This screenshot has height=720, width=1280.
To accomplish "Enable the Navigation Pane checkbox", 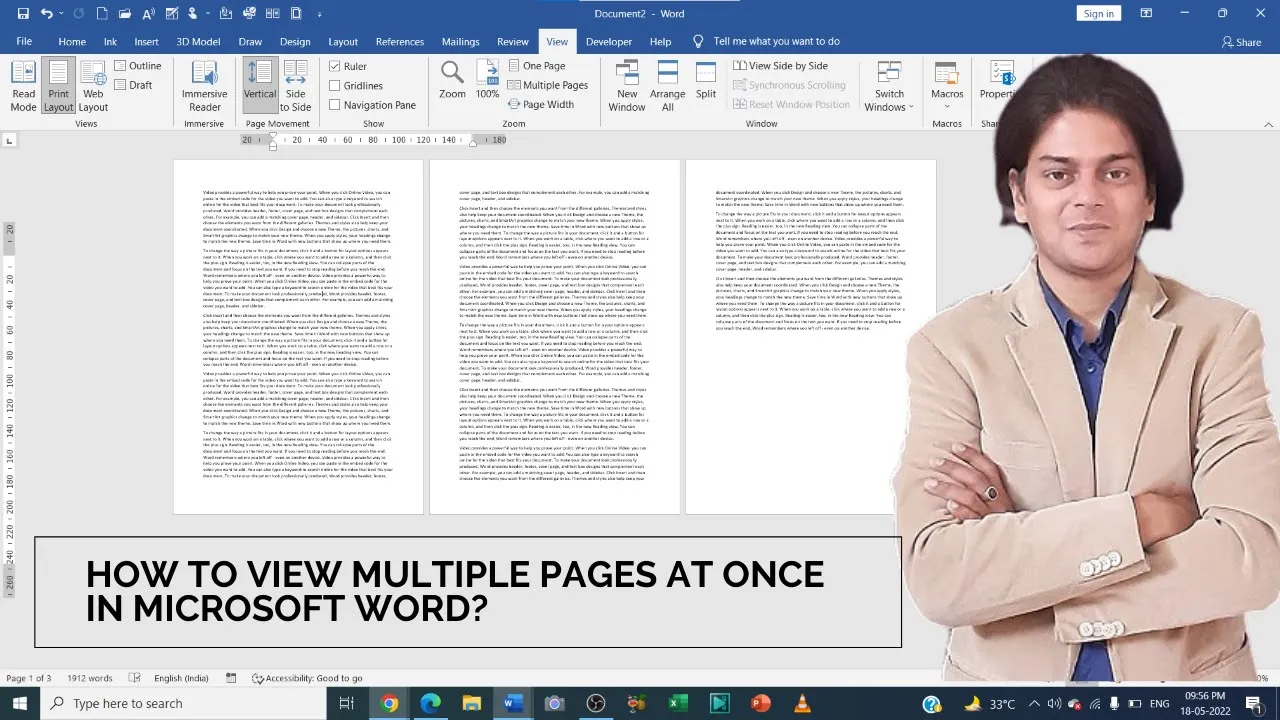I will point(335,105).
